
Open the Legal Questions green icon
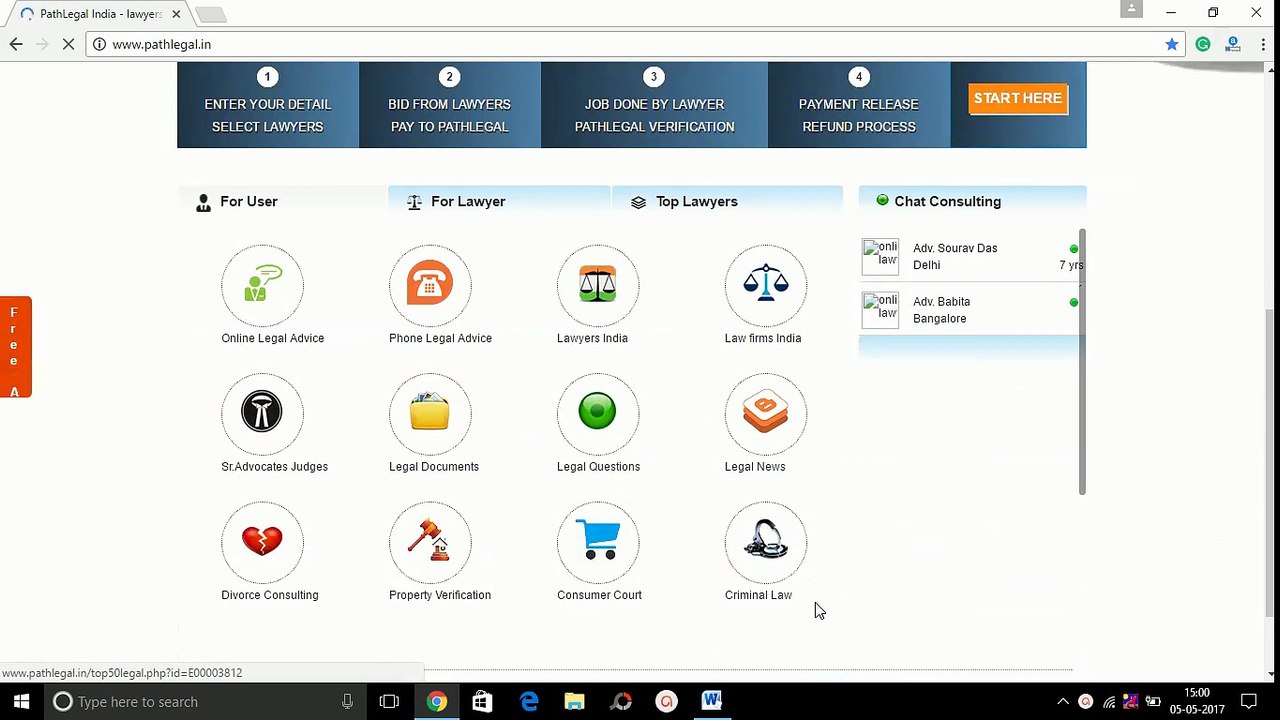pos(598,414)
